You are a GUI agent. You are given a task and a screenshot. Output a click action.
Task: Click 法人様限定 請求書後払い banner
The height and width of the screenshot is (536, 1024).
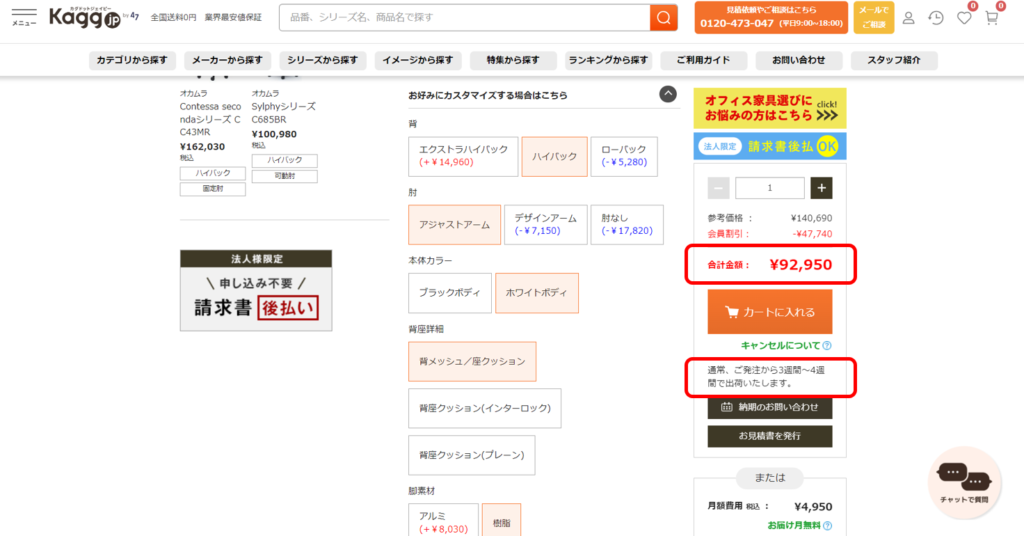[256, 291]
